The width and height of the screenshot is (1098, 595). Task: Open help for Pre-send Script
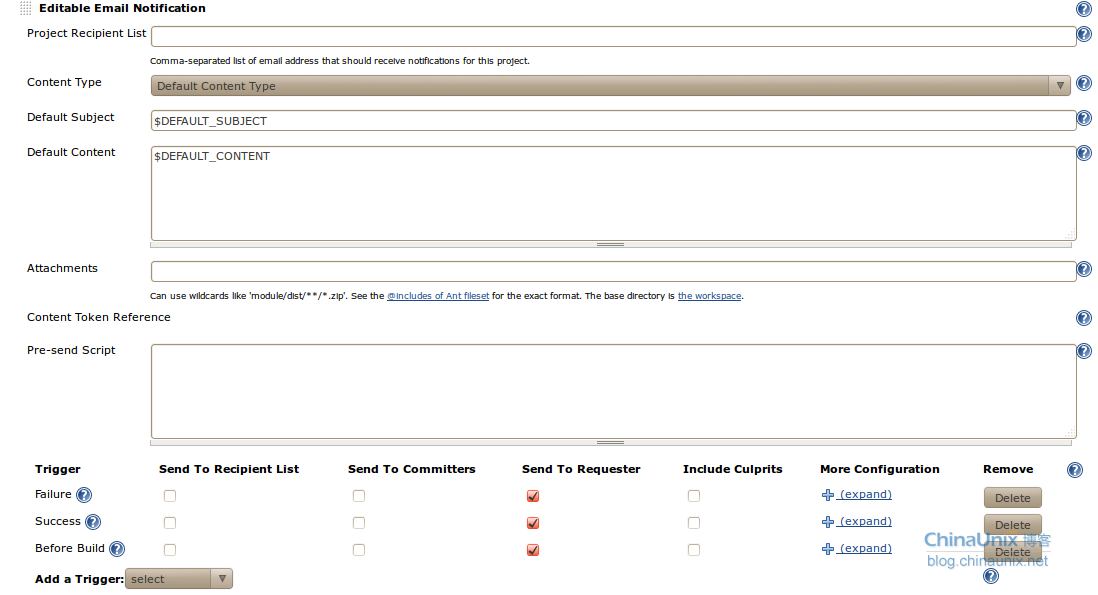coord(1083,351)
